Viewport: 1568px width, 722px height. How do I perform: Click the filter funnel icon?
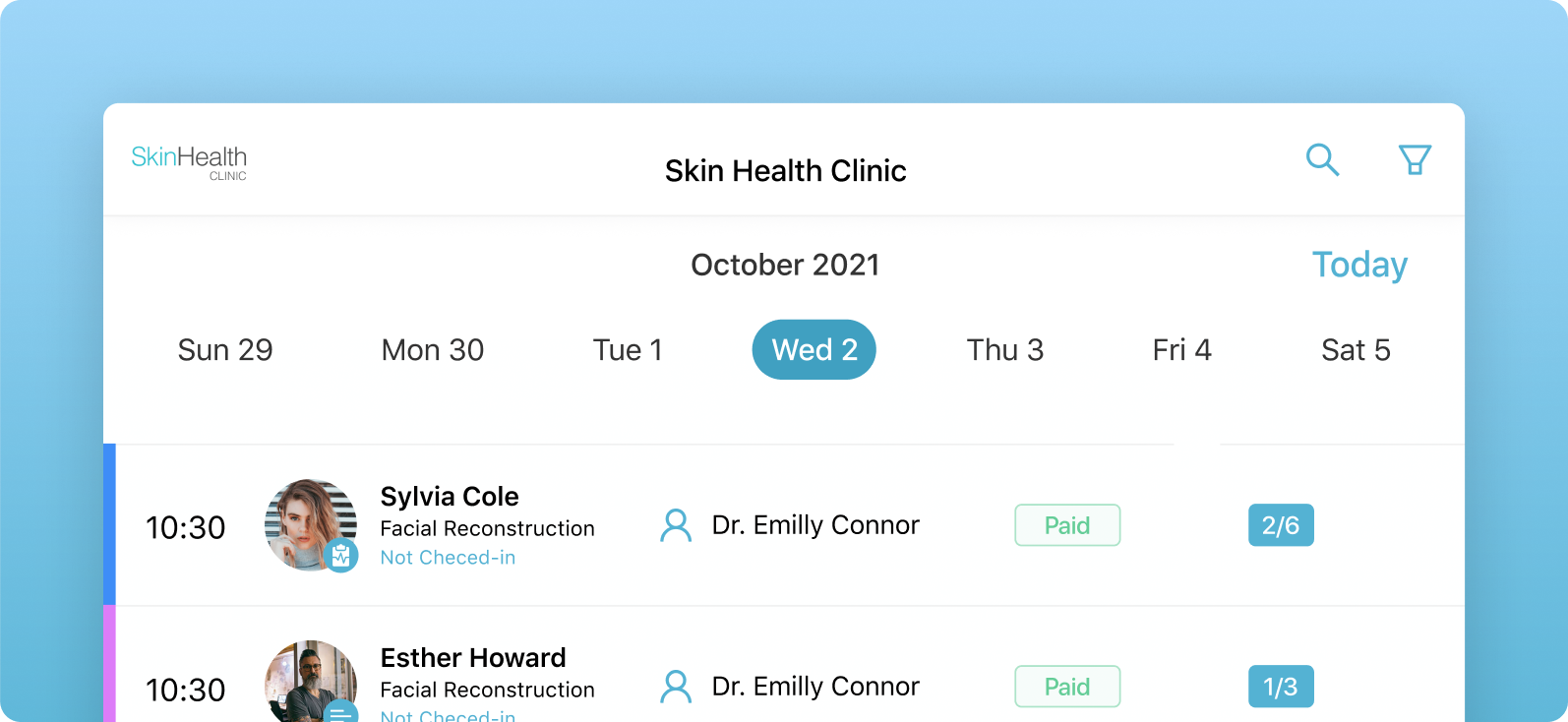pyautogui.click(x=1415, y=159)
